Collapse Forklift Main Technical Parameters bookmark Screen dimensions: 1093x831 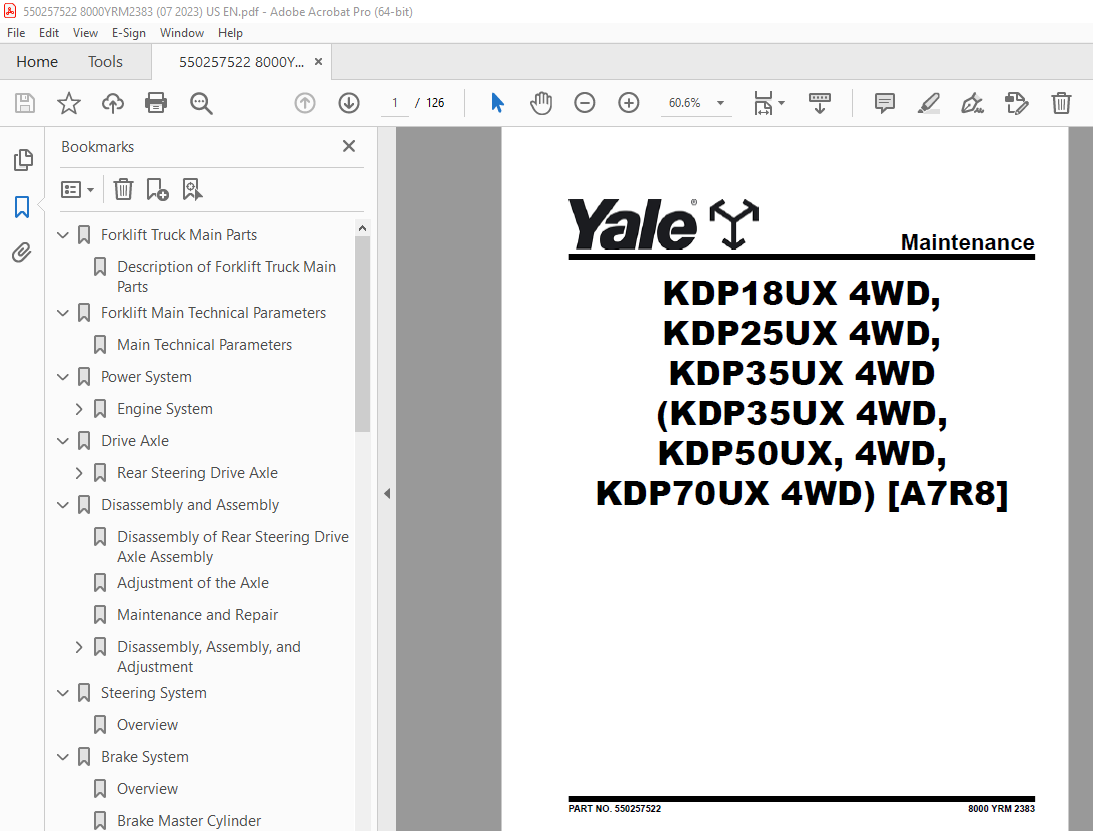point(63,313)
